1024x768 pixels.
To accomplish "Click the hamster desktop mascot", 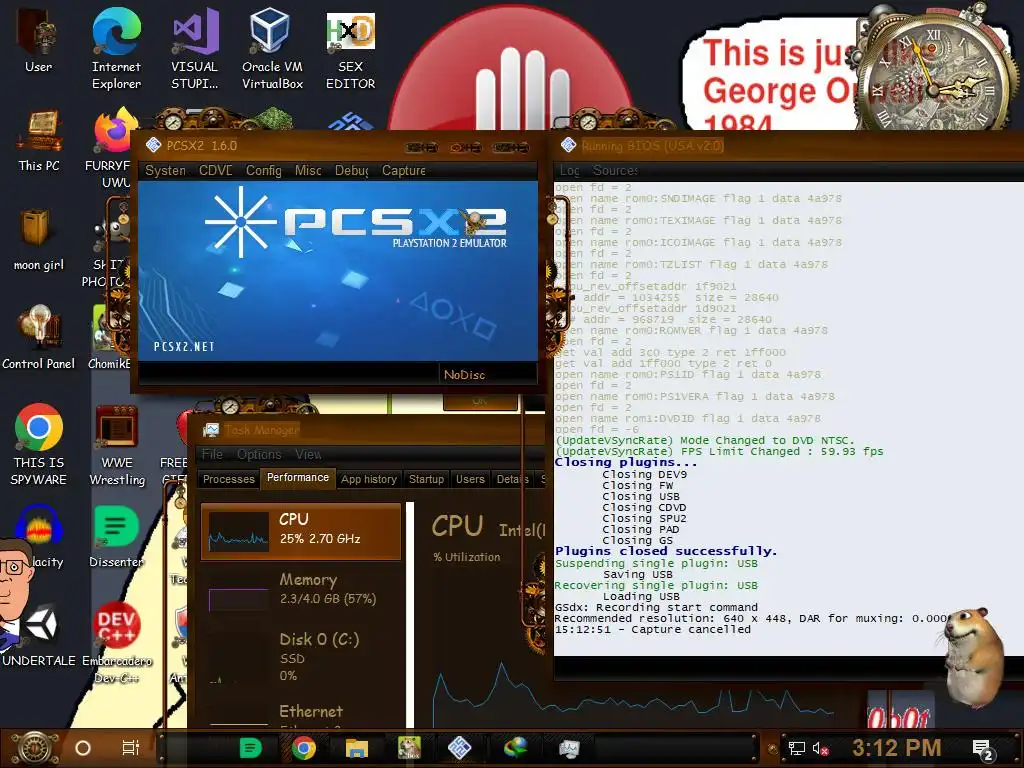I will click(x=975, y=656).
